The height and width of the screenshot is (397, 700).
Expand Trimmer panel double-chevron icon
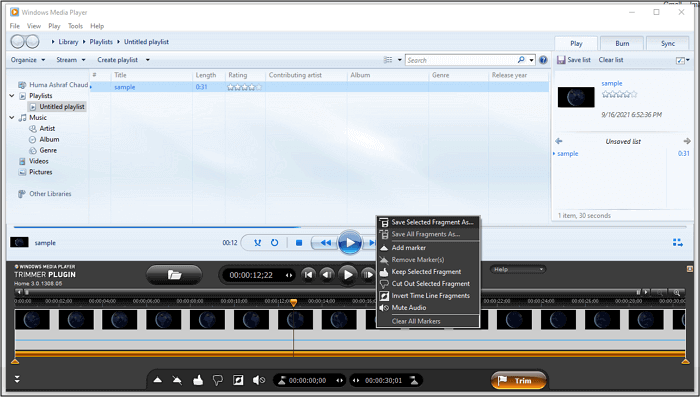(x=17, y=379)
